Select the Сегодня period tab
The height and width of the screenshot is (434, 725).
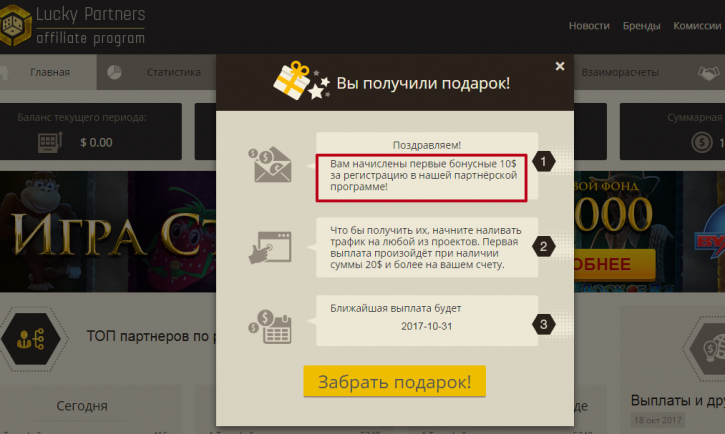click(x=82, y=406)
